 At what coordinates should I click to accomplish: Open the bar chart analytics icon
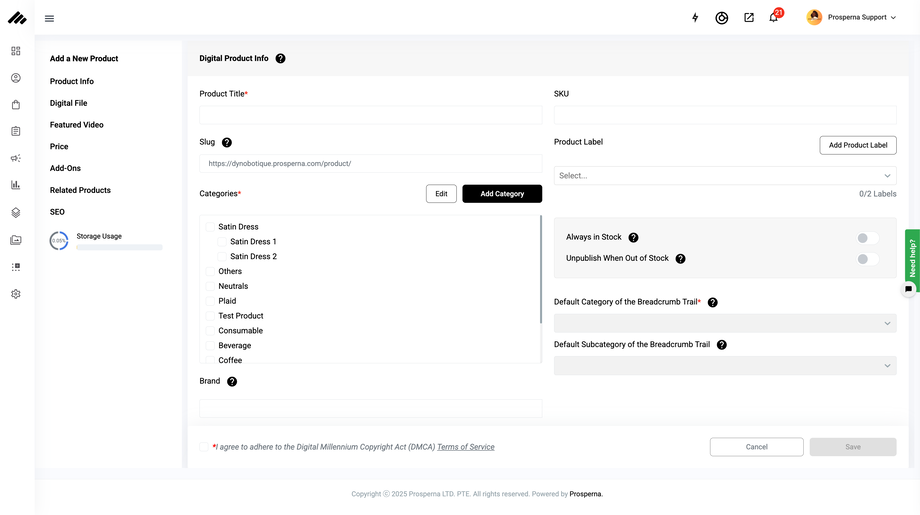pos(16,185)
